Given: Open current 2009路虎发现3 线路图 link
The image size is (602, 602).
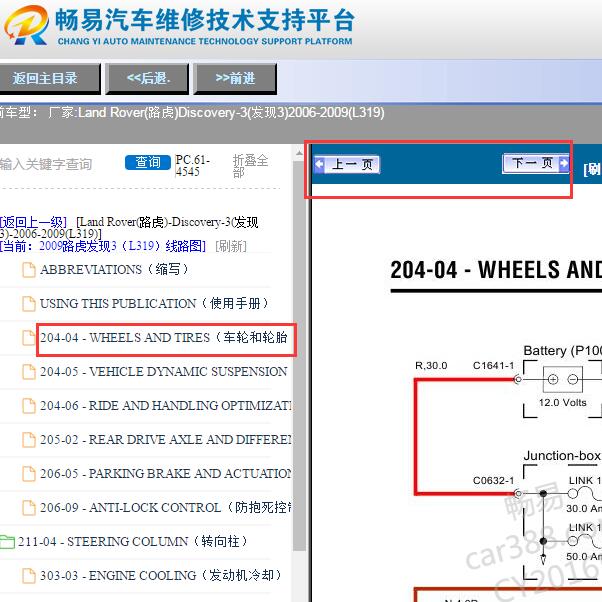Looking at the screenshot, I should coord(103,246).
